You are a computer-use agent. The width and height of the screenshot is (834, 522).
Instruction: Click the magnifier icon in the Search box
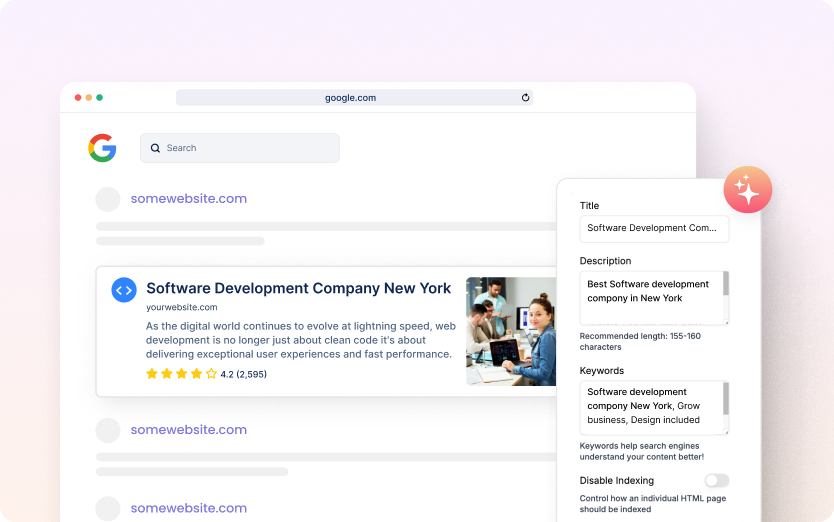click(155, 148)
